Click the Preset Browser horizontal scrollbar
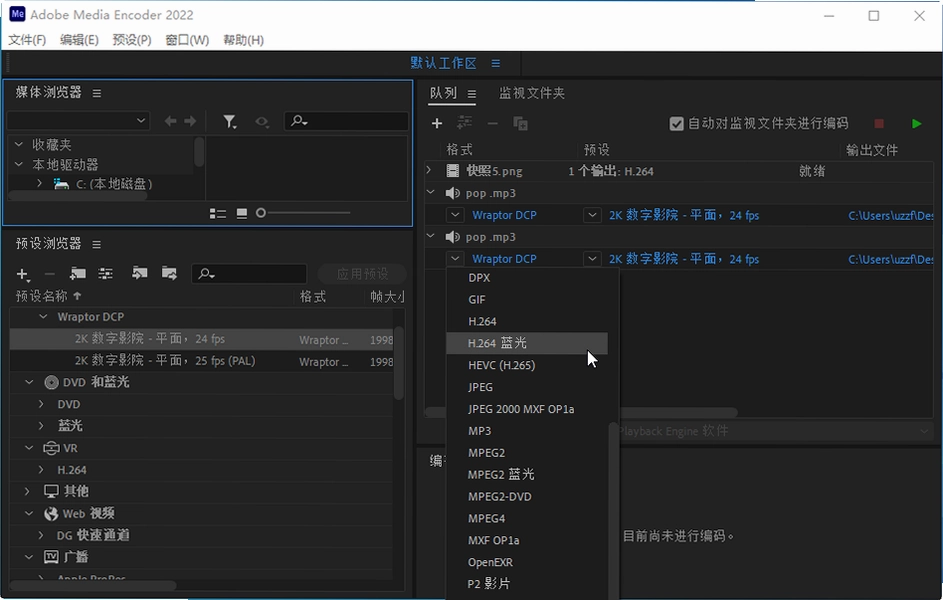The width and height of the screenshot is (943, 600). tap(93, 585)
